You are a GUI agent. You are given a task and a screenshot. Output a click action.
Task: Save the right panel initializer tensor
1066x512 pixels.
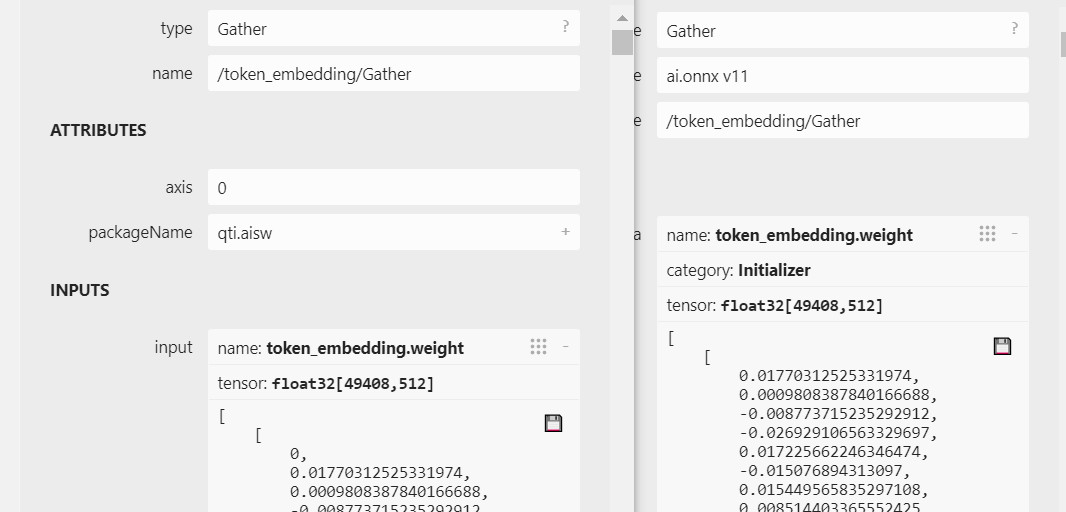coord(1002,346)
